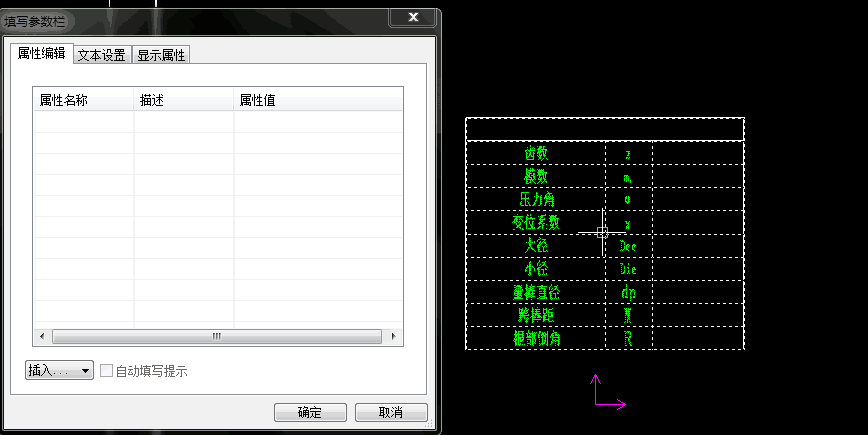The height and width of the screenshot is (435, 868).
Task: Close the 填写参数栏 dialog
Action: (x=413, y=17)
